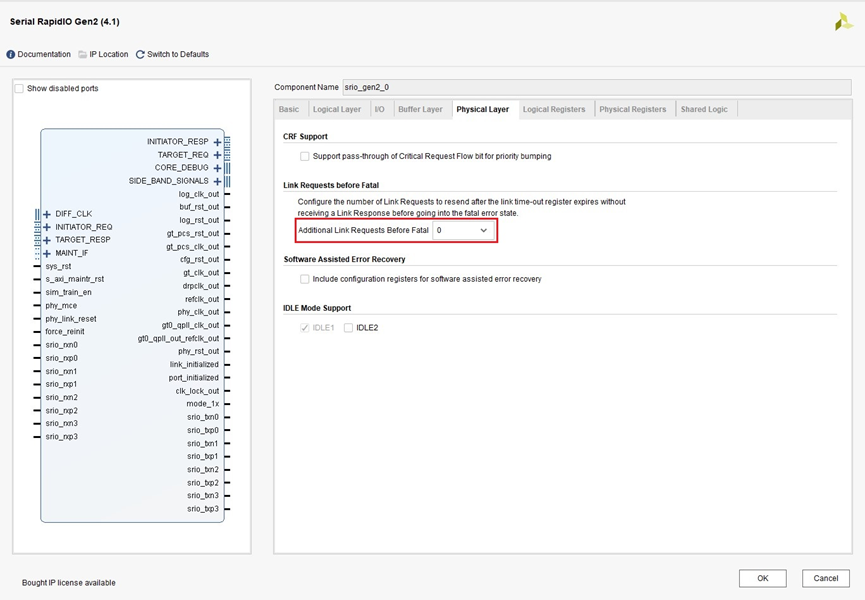The height and width of the screenshot is (600, 865).
Task: Click the OK button
Action: (763, 578)
